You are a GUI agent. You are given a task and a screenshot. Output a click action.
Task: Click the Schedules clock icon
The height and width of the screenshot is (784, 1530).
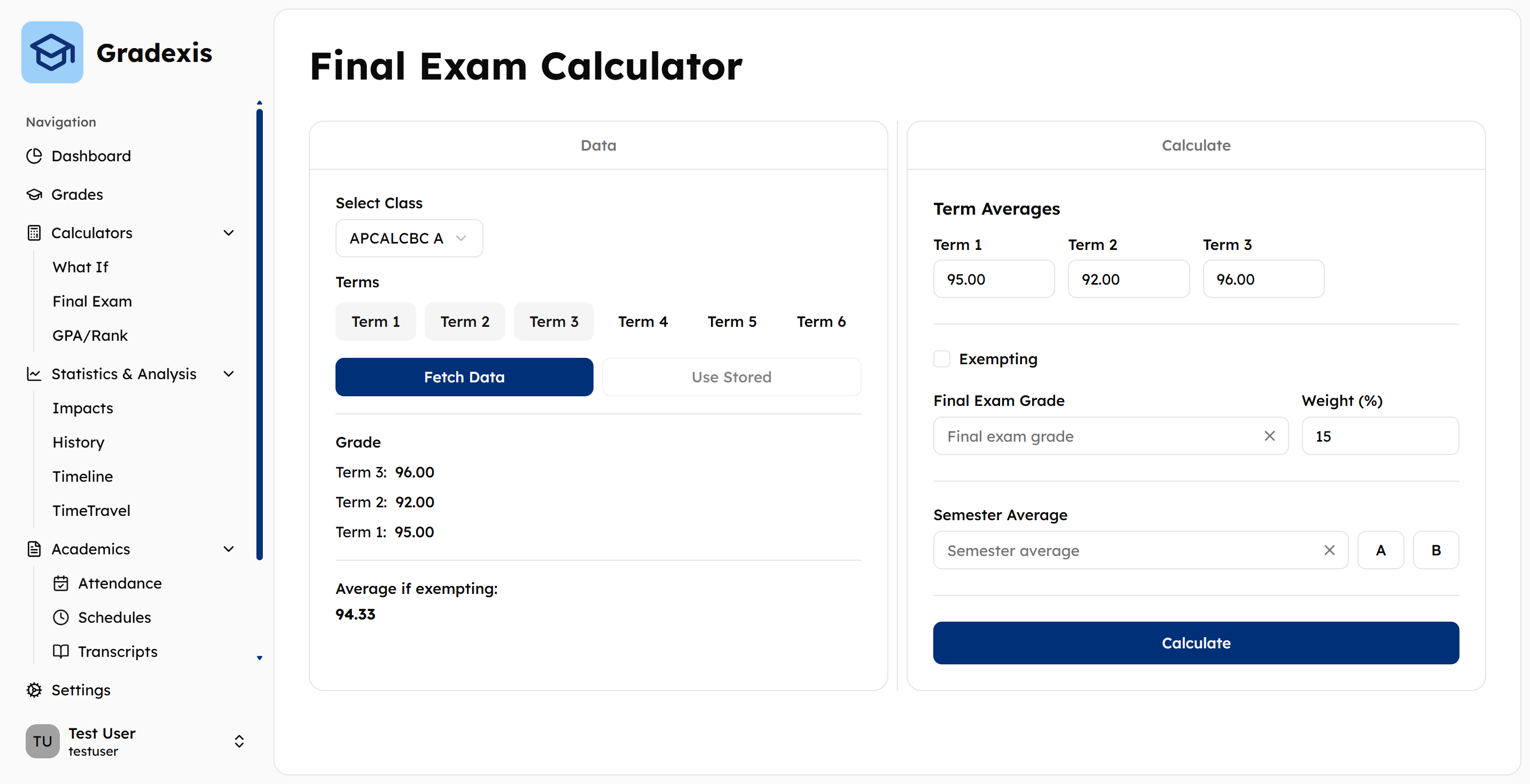point(60,617)
